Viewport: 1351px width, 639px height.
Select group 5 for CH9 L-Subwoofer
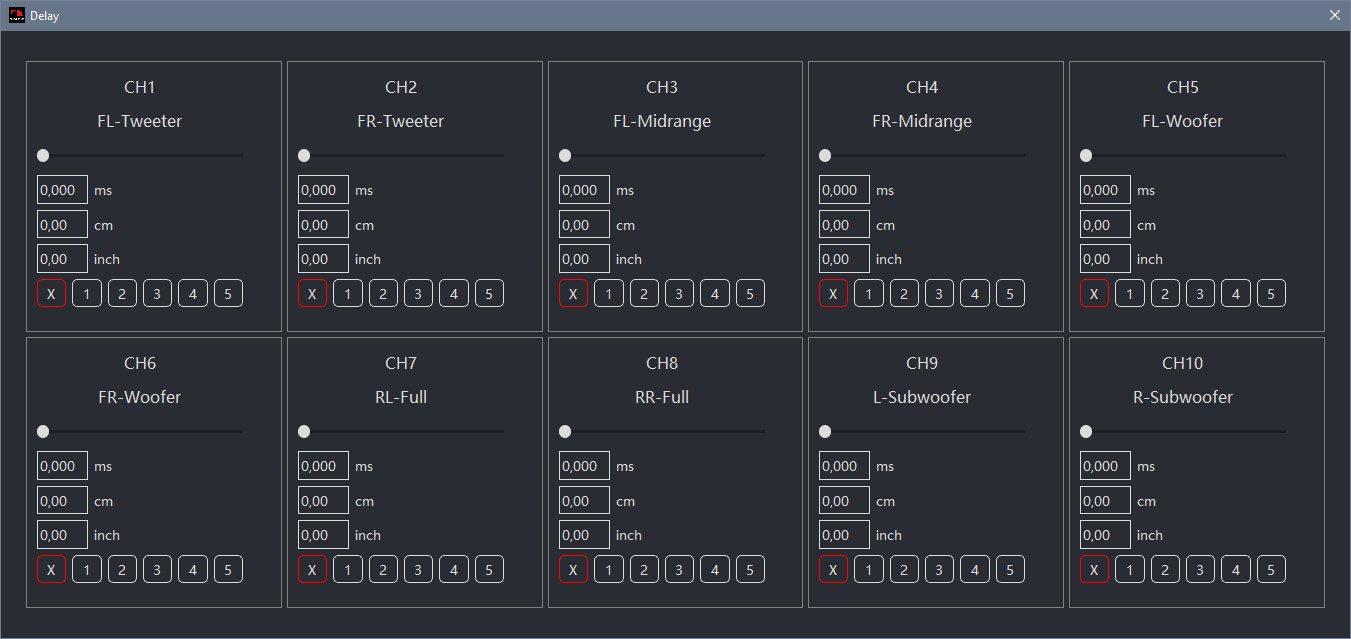click(x=1010, y=569)
